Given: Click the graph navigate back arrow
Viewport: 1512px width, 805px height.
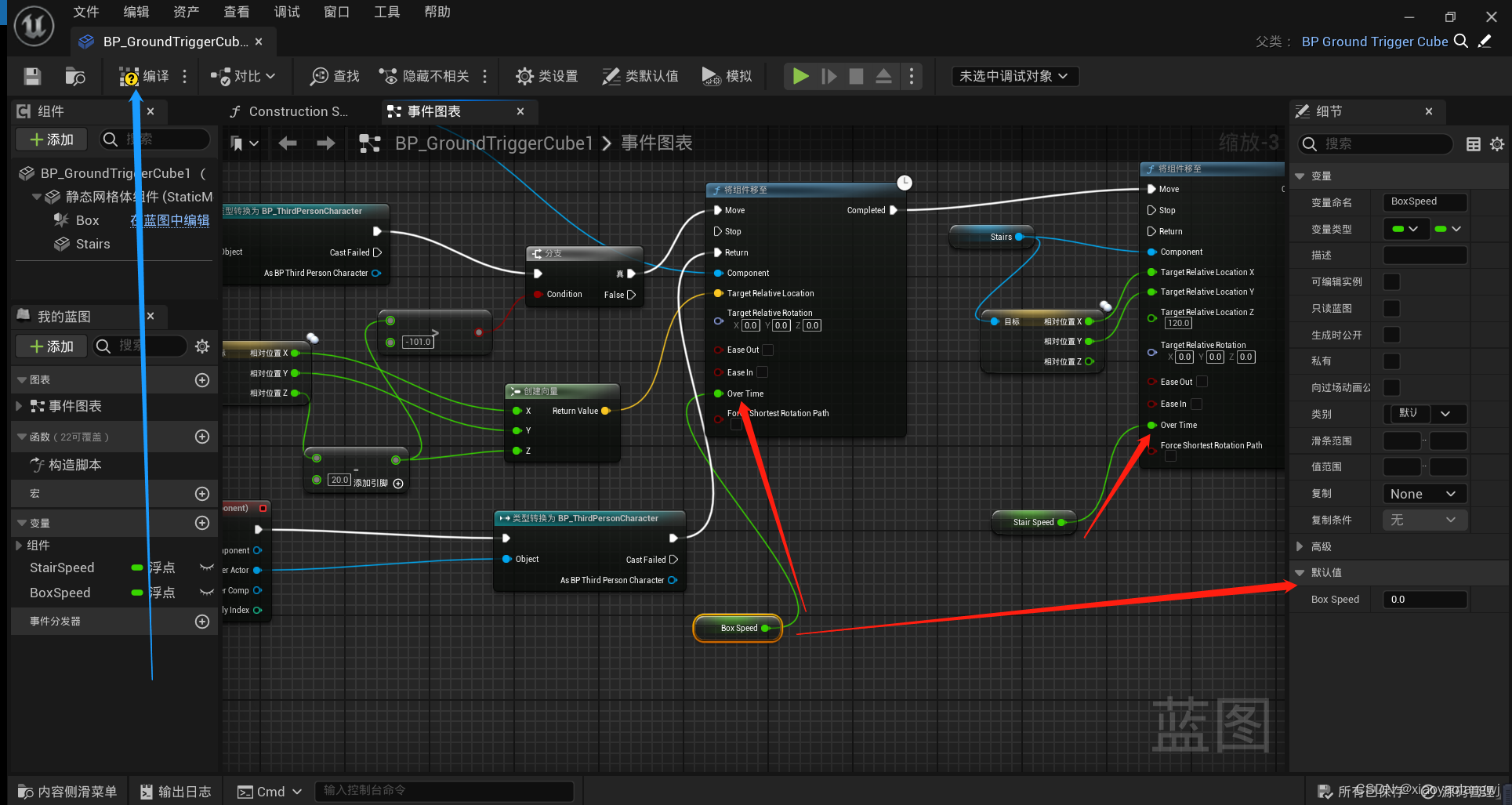Looking at the screenshot, I should (x=288, y=143).
